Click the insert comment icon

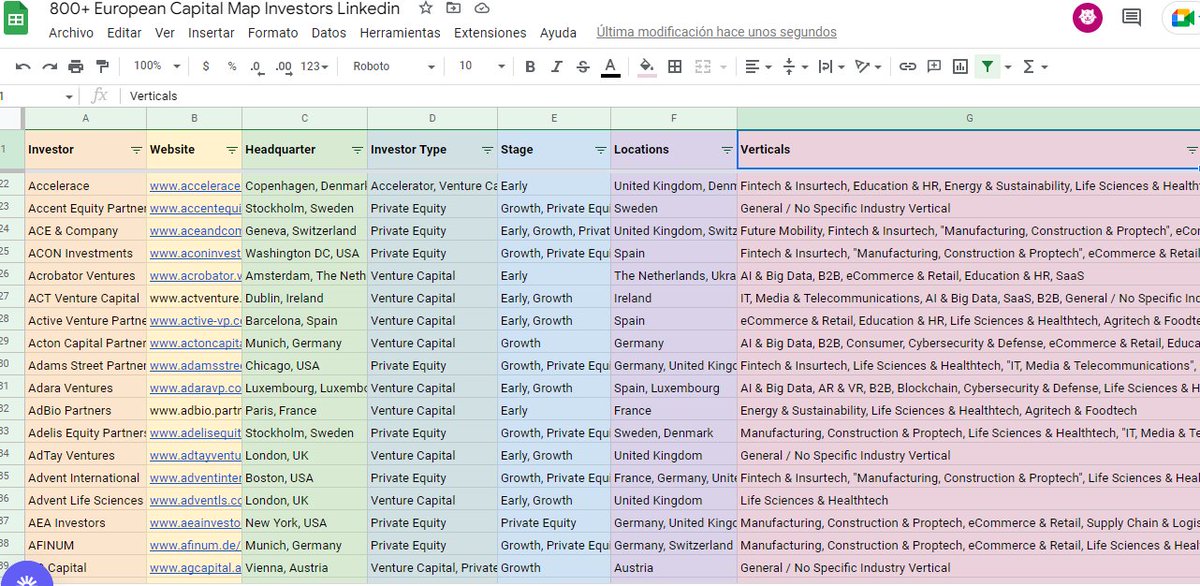click(934, 67)
